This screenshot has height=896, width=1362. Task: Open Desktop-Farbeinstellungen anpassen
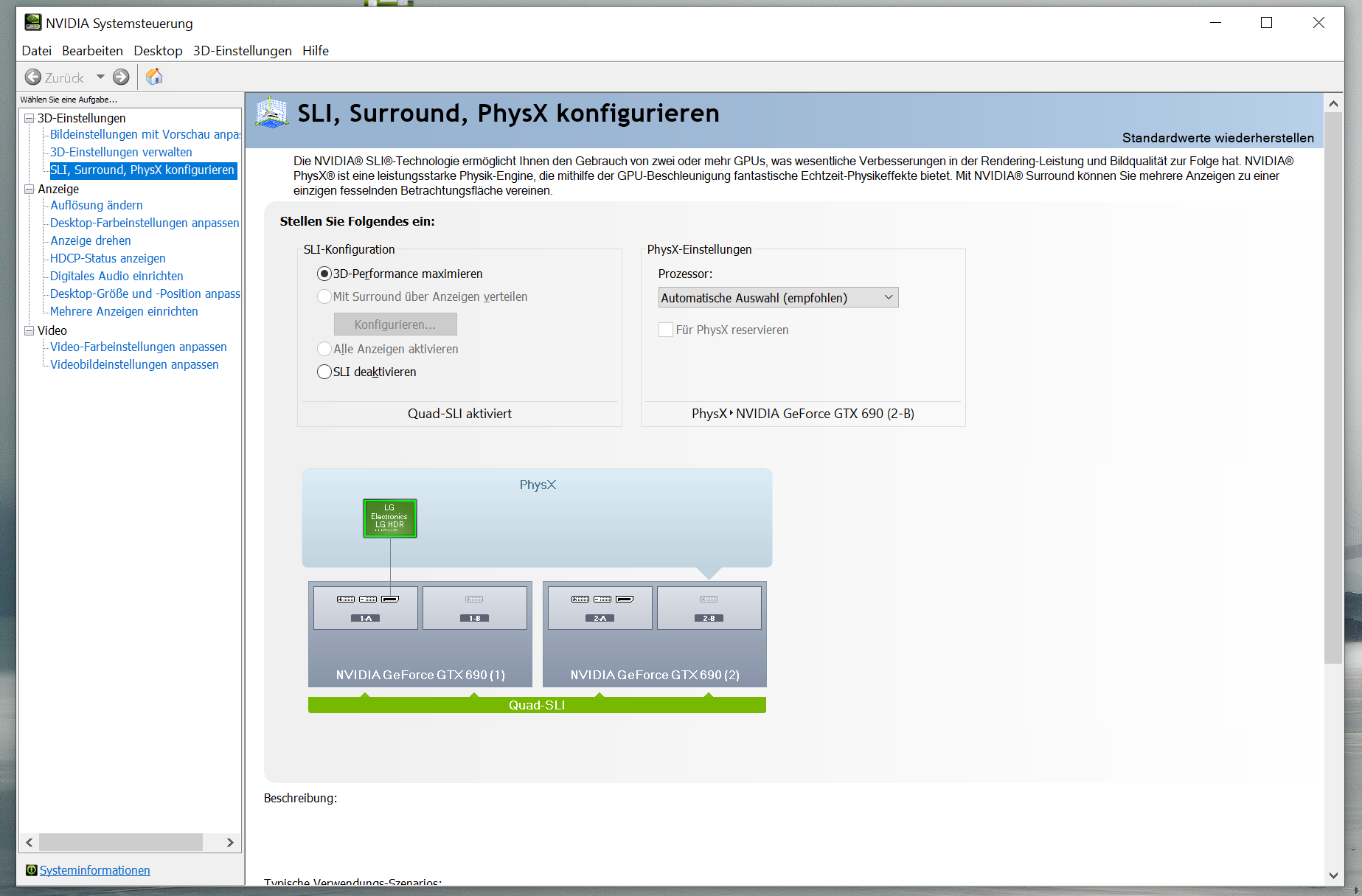[145, 223]
